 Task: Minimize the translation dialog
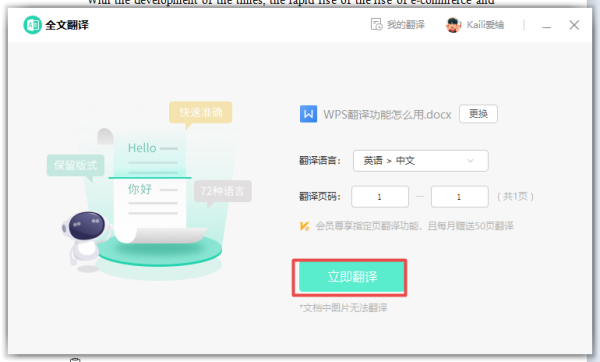click(x=546, y=26)
